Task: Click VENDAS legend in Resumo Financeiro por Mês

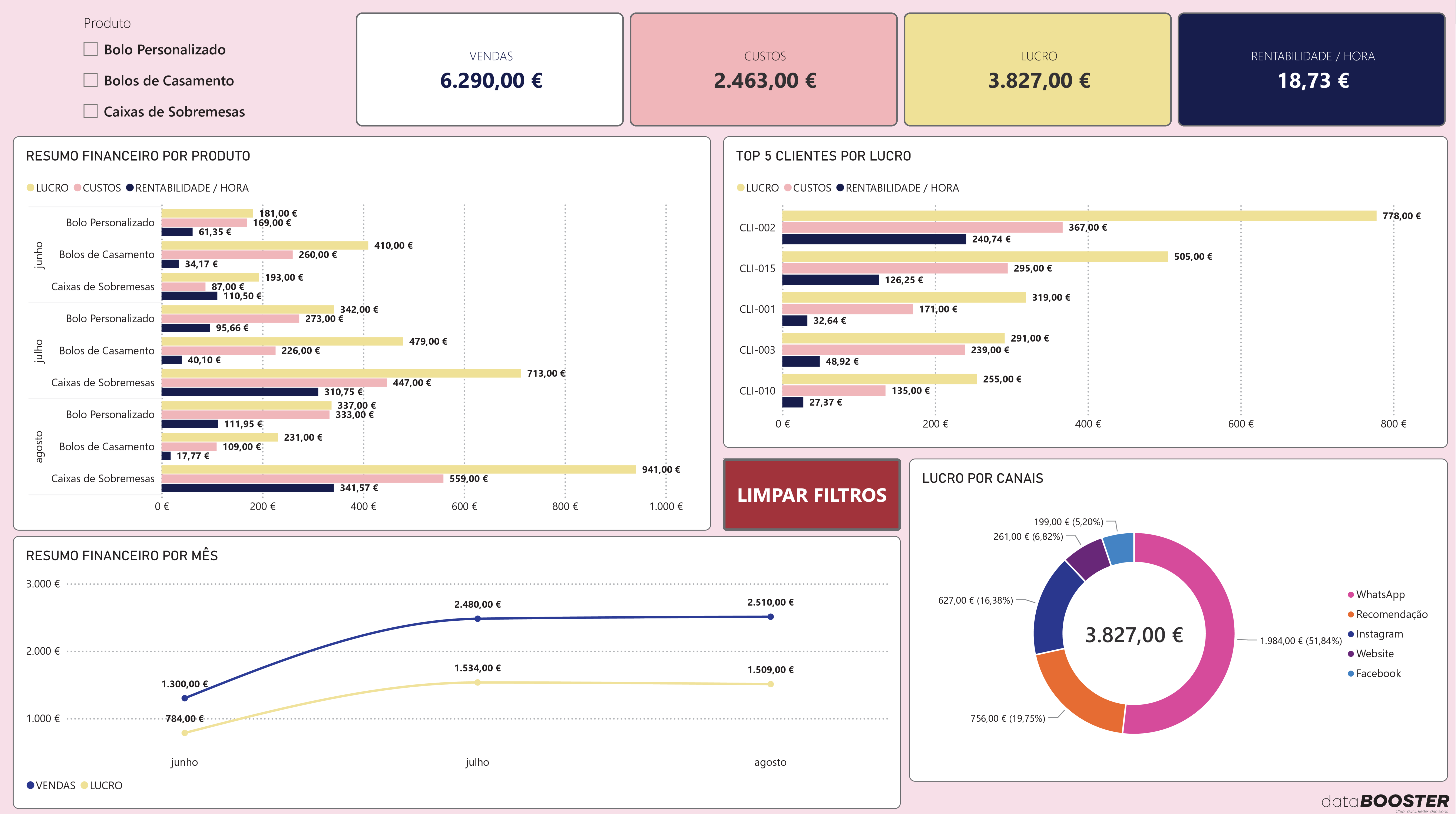Action: (x=51, y=785)
